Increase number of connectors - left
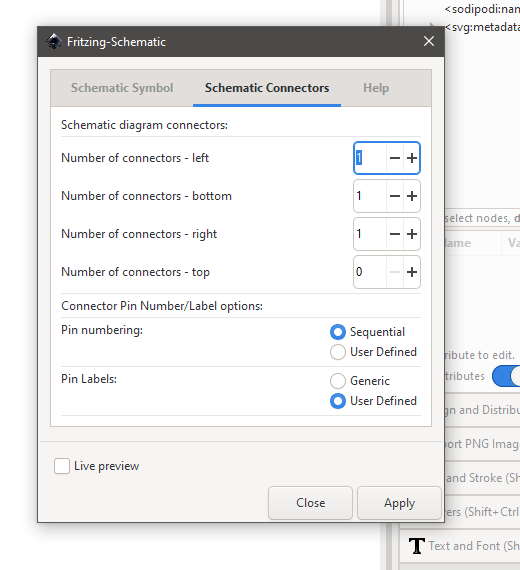The width and height of the screenshot is (520, 570). pyautogui.click(x=412, y=158)
